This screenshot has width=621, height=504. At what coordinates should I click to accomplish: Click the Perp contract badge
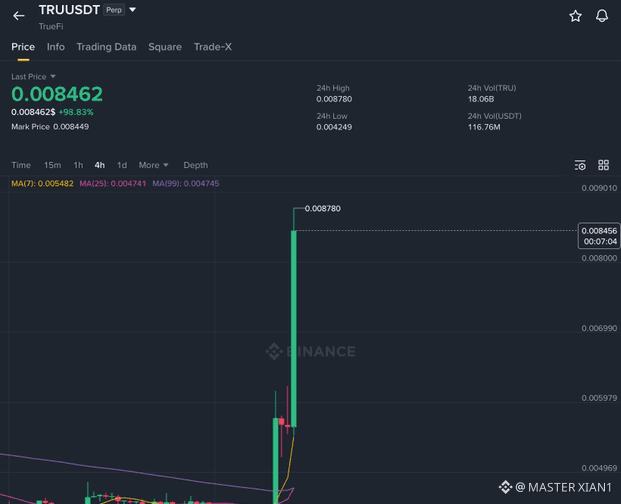click(114, 10)
